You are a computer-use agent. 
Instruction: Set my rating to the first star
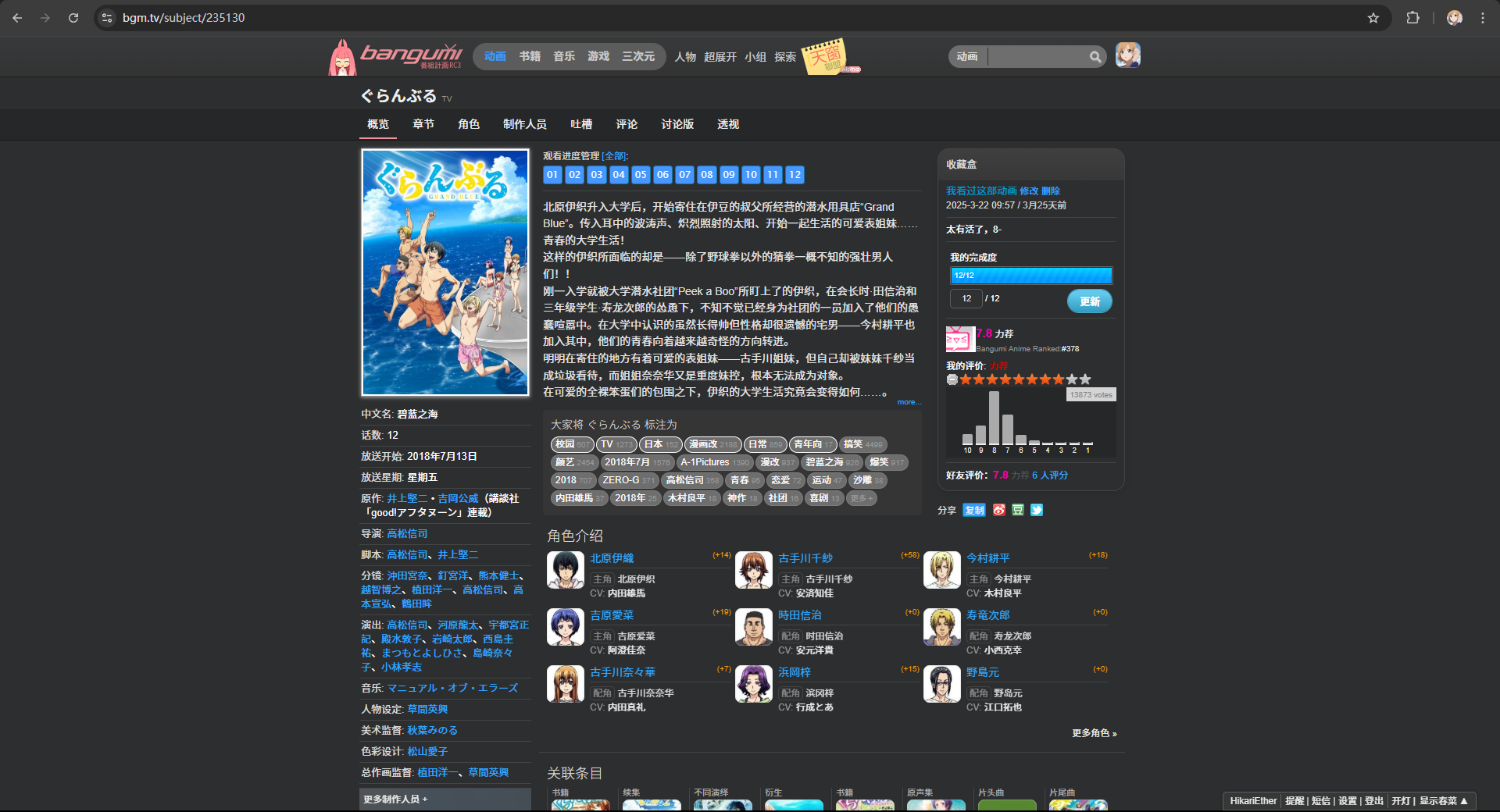[966, 379]
